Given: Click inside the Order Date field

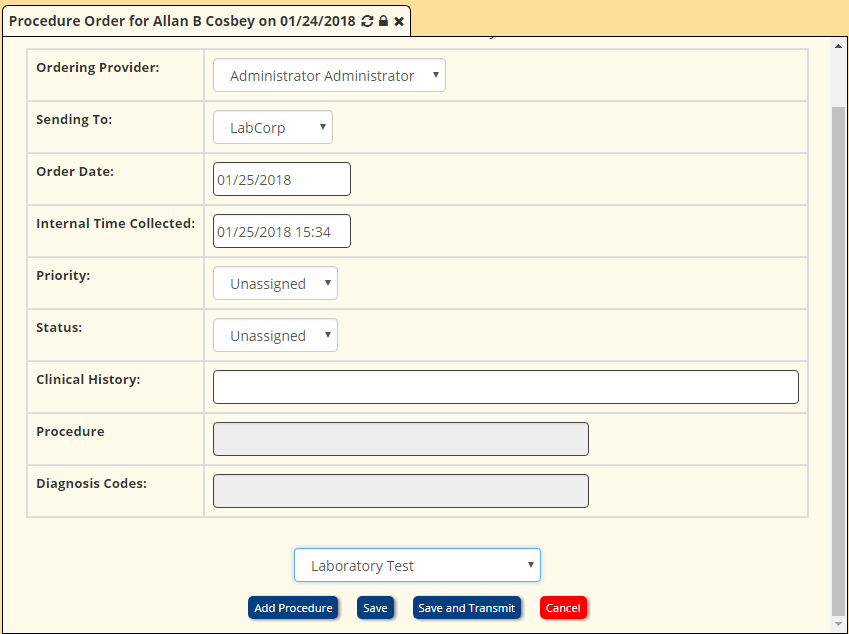Looking at the screenshot, I should tap(281, 179).
